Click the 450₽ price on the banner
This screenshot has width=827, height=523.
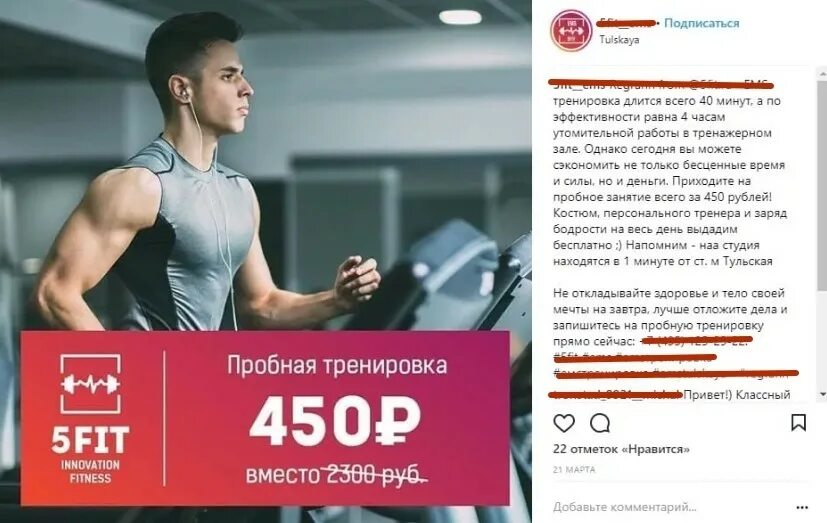click(335, 421)
